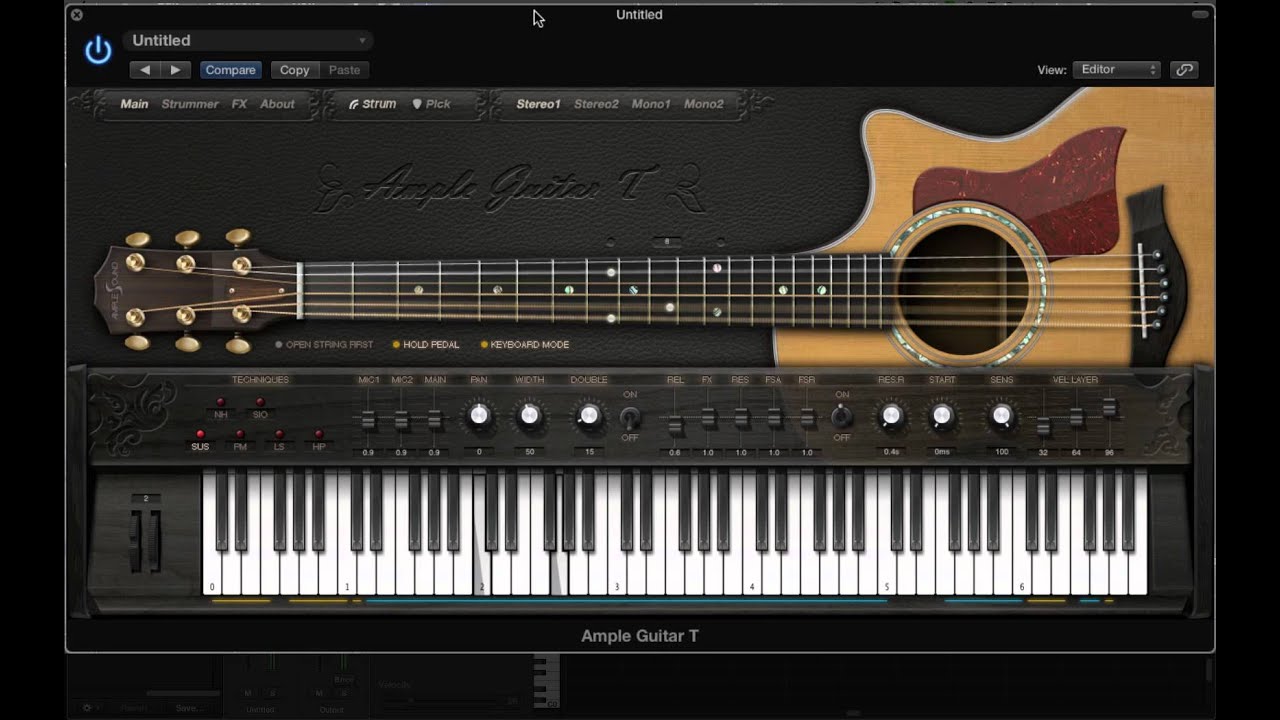Click velocity layer fader labeled 96
The image size is (1280, 720).
coord(1109,408)
